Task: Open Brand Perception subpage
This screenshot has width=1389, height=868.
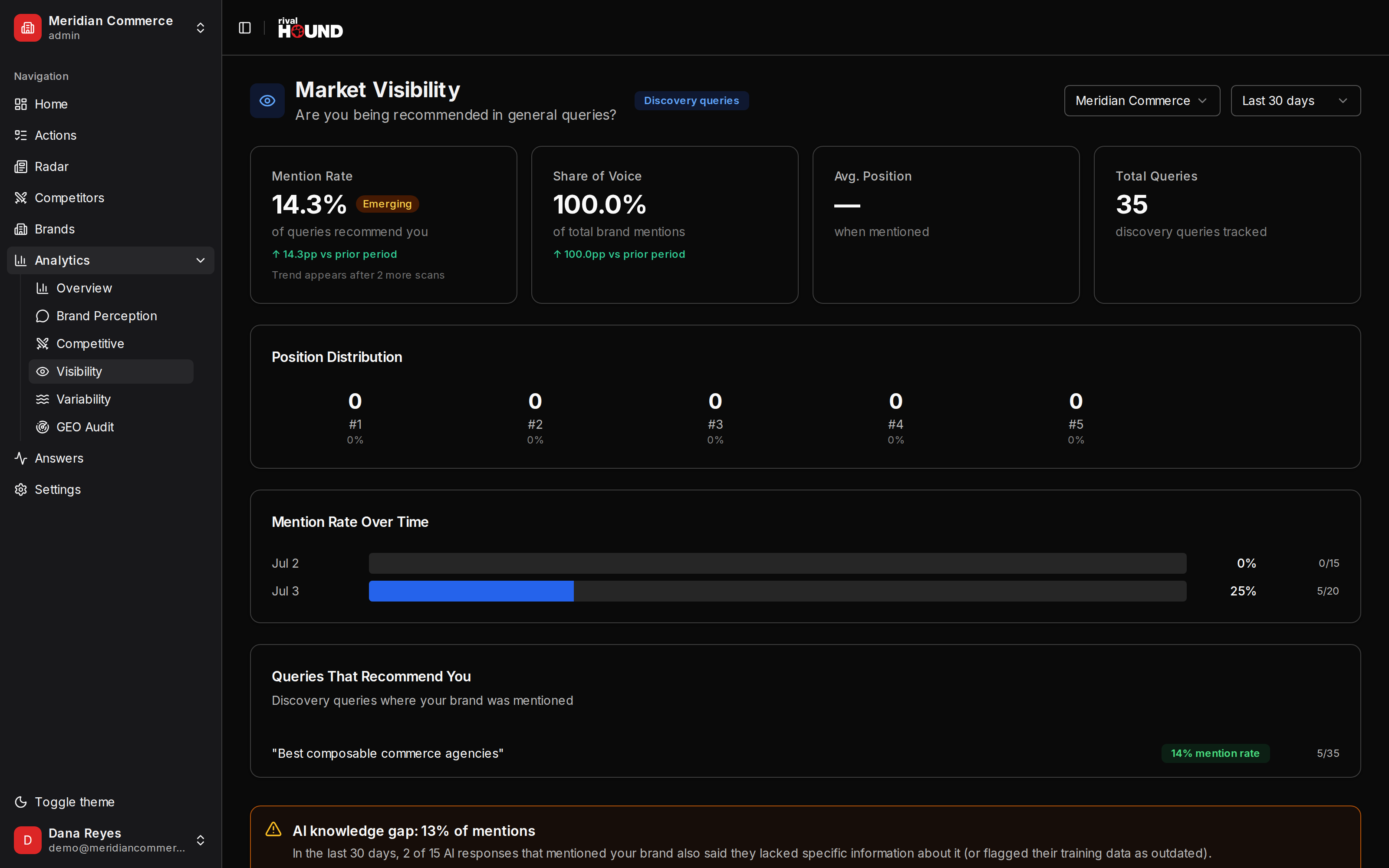Action: tap(111, 316)
